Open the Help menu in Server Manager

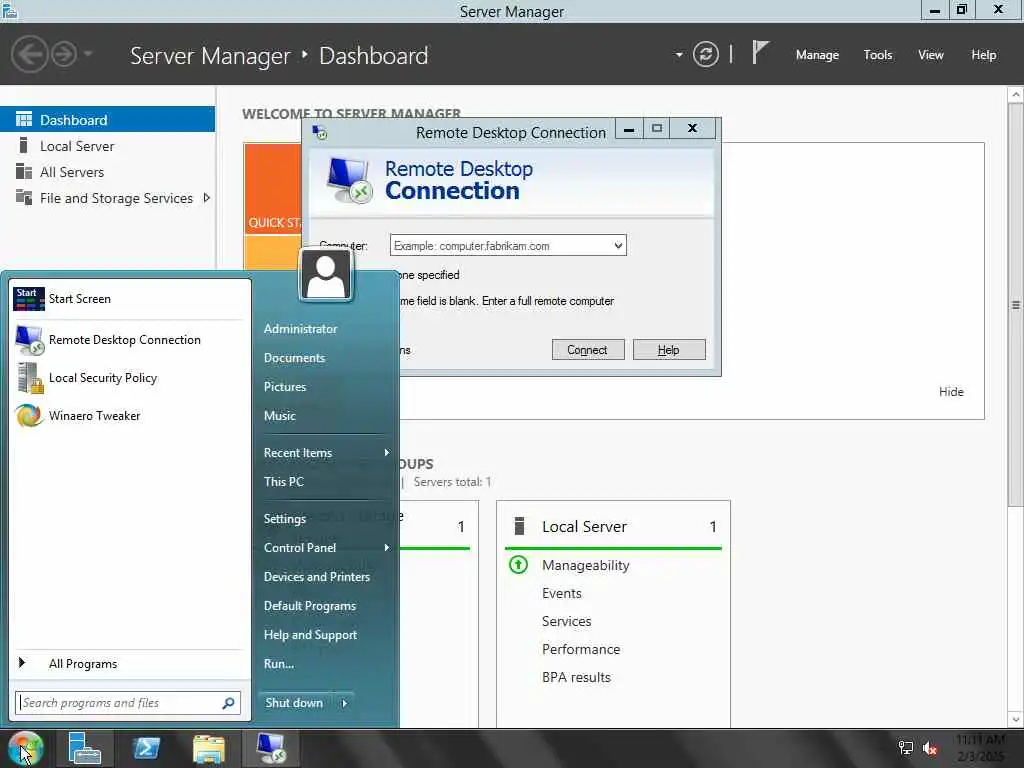983,55
